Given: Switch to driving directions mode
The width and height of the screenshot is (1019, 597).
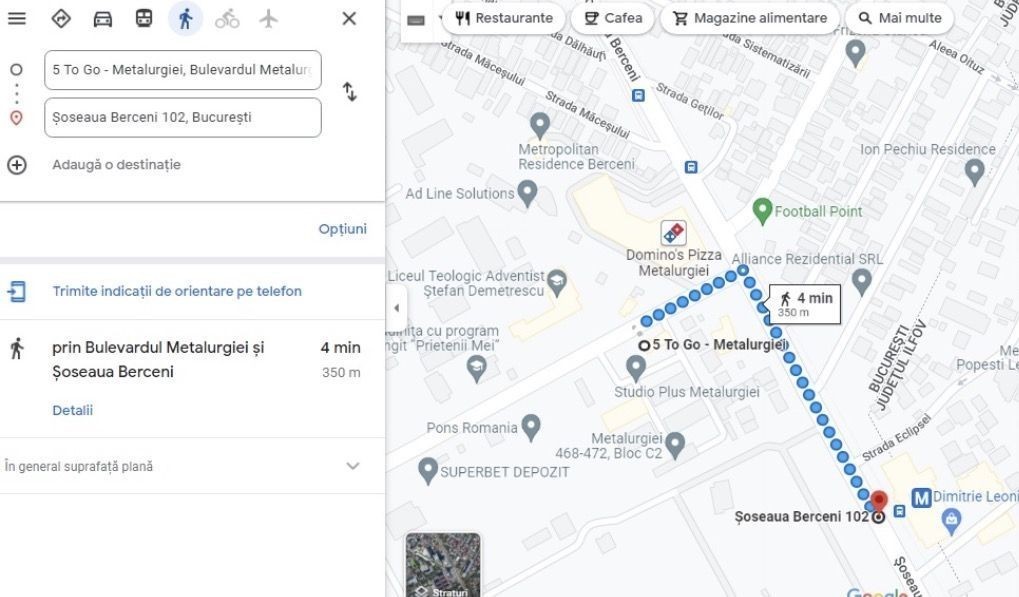Looking at the screenshot, I should (103, 18).
